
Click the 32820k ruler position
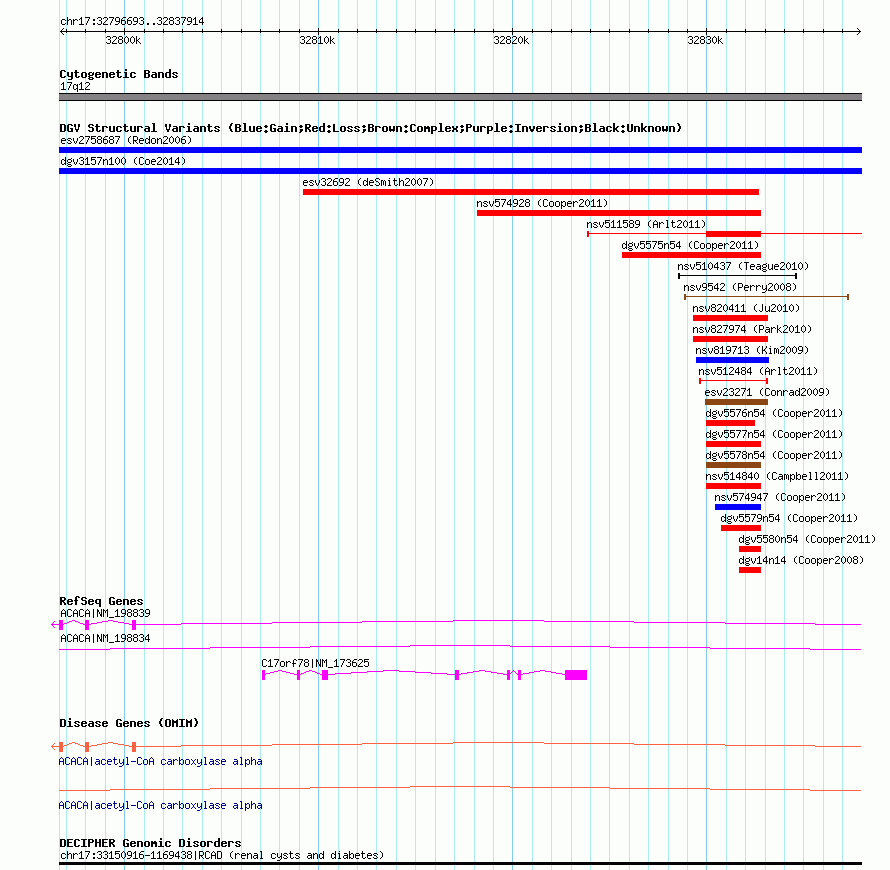point(511,40)
